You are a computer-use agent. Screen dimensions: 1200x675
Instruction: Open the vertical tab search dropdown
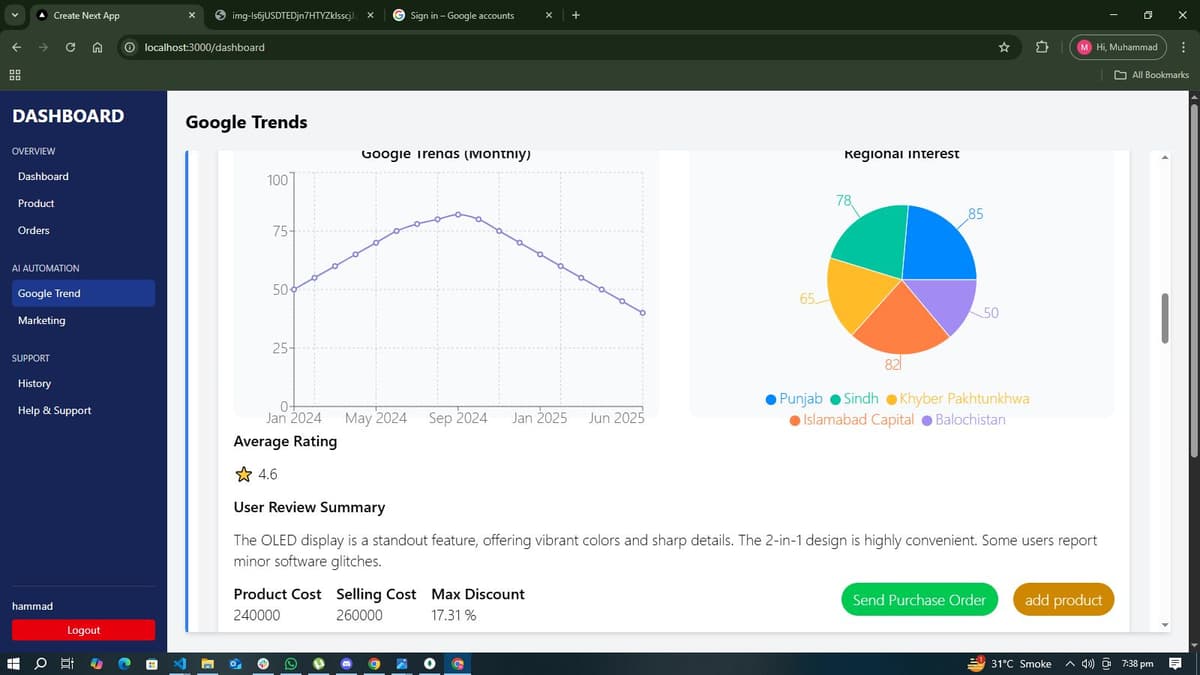(x=14, y=15)
